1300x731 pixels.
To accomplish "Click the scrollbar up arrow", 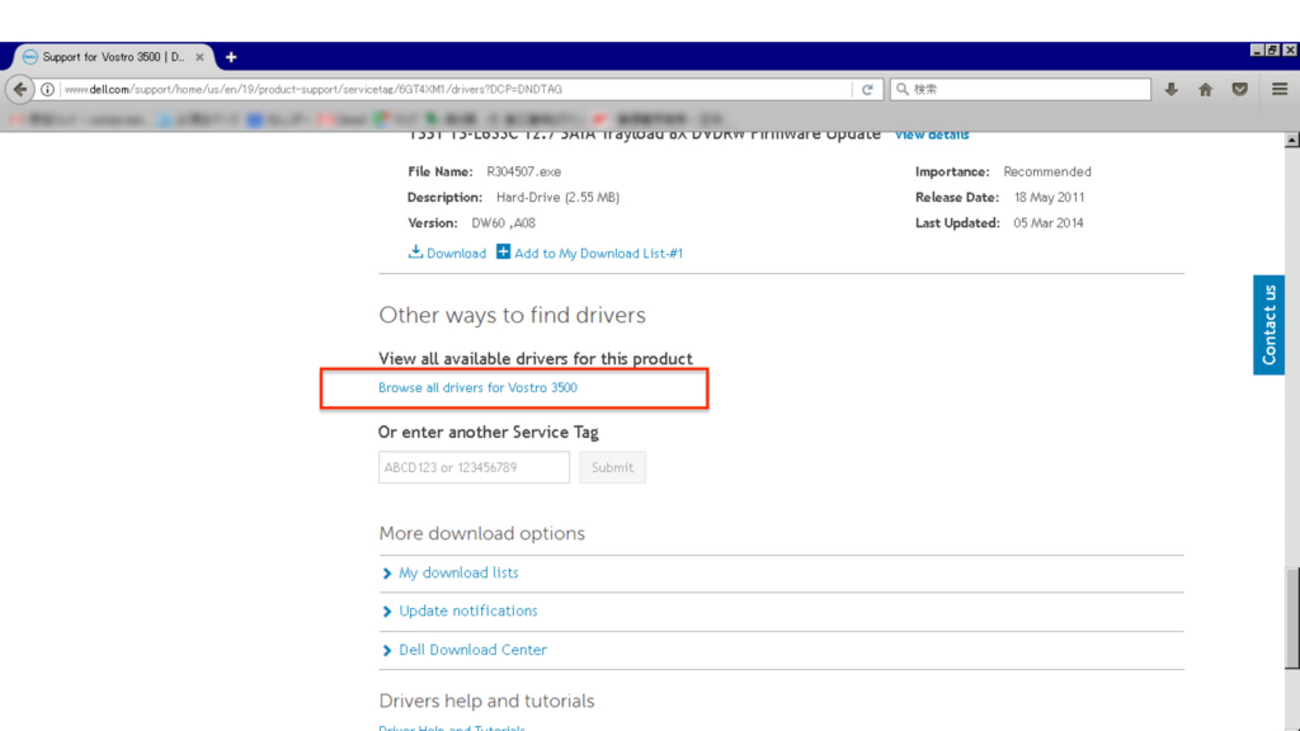I will click(1292, 140).
